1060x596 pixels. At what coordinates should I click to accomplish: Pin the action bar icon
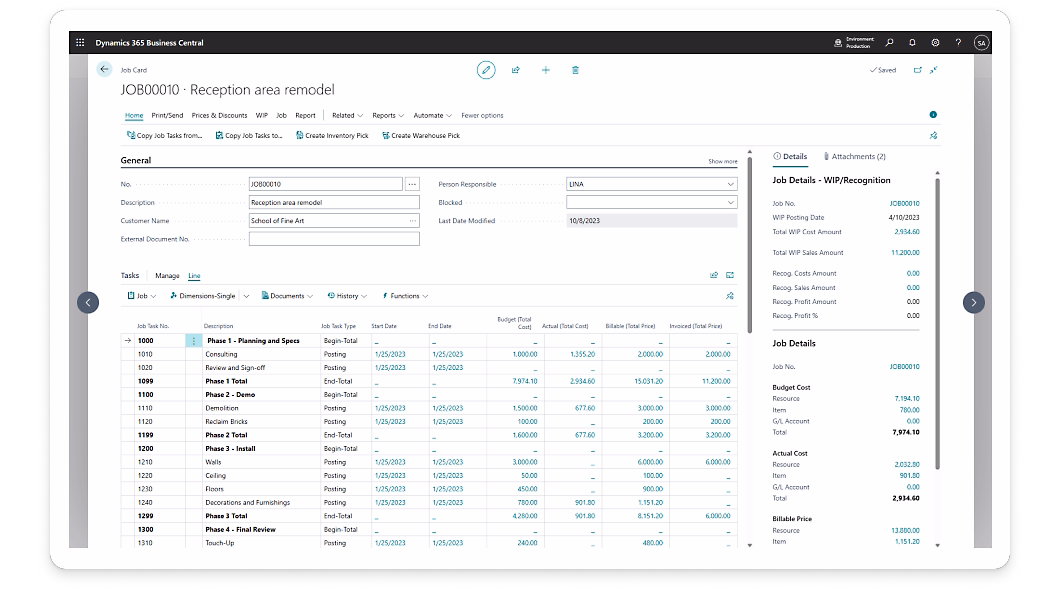934,136
